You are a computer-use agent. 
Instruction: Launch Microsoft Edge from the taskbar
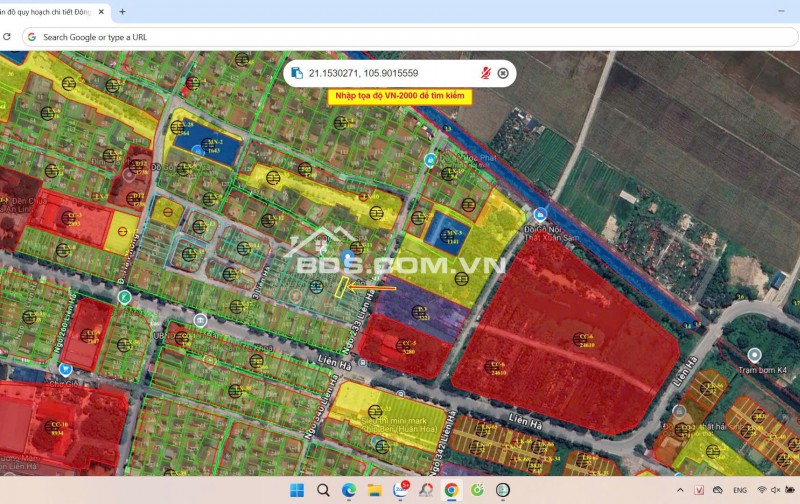coord(349,490)
